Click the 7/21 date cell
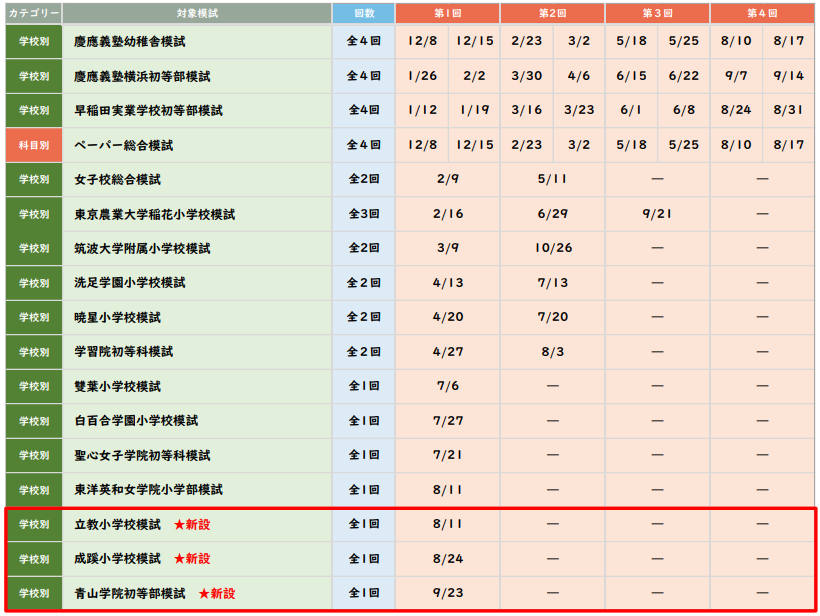Viewport: 820px width, 616px height. [x=448, y=455]
